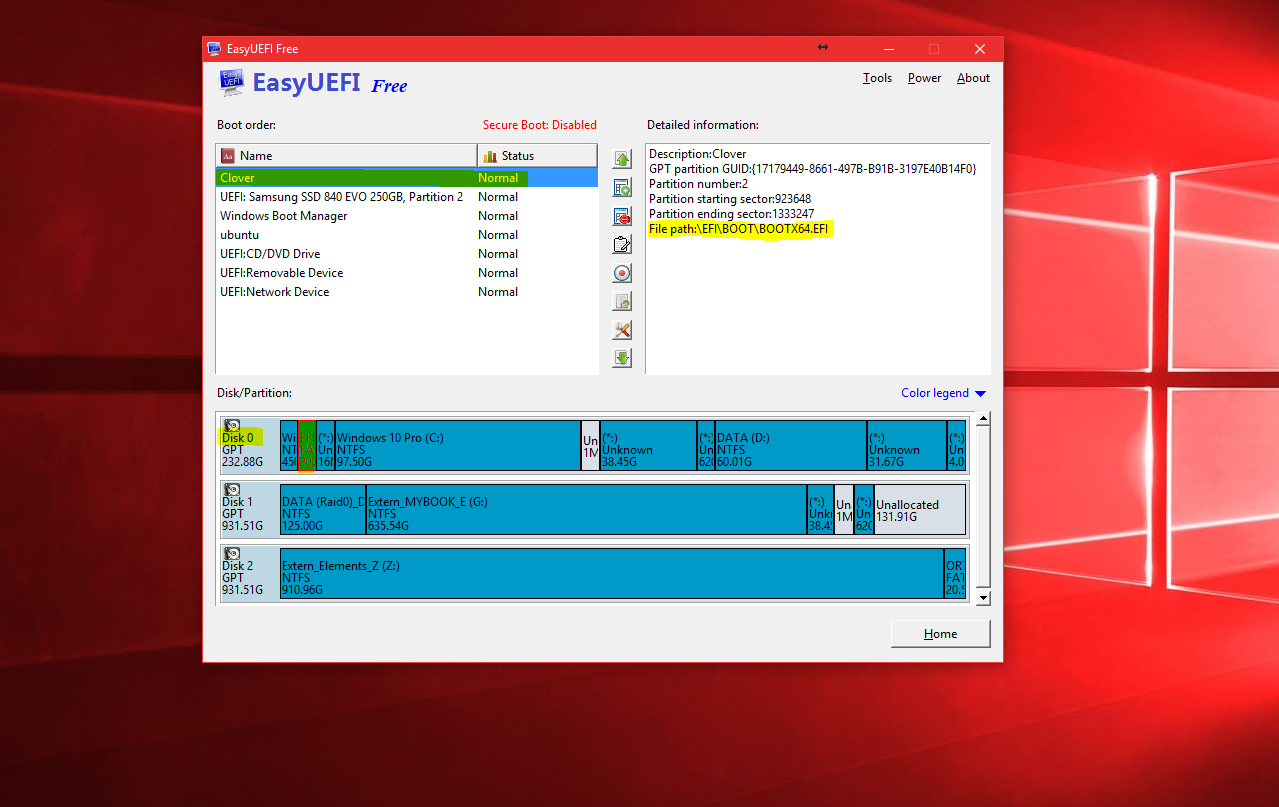1279x807 pixels.
Task: Select the green EFI partition on Disk 0
Action: (x=307, y=445)
